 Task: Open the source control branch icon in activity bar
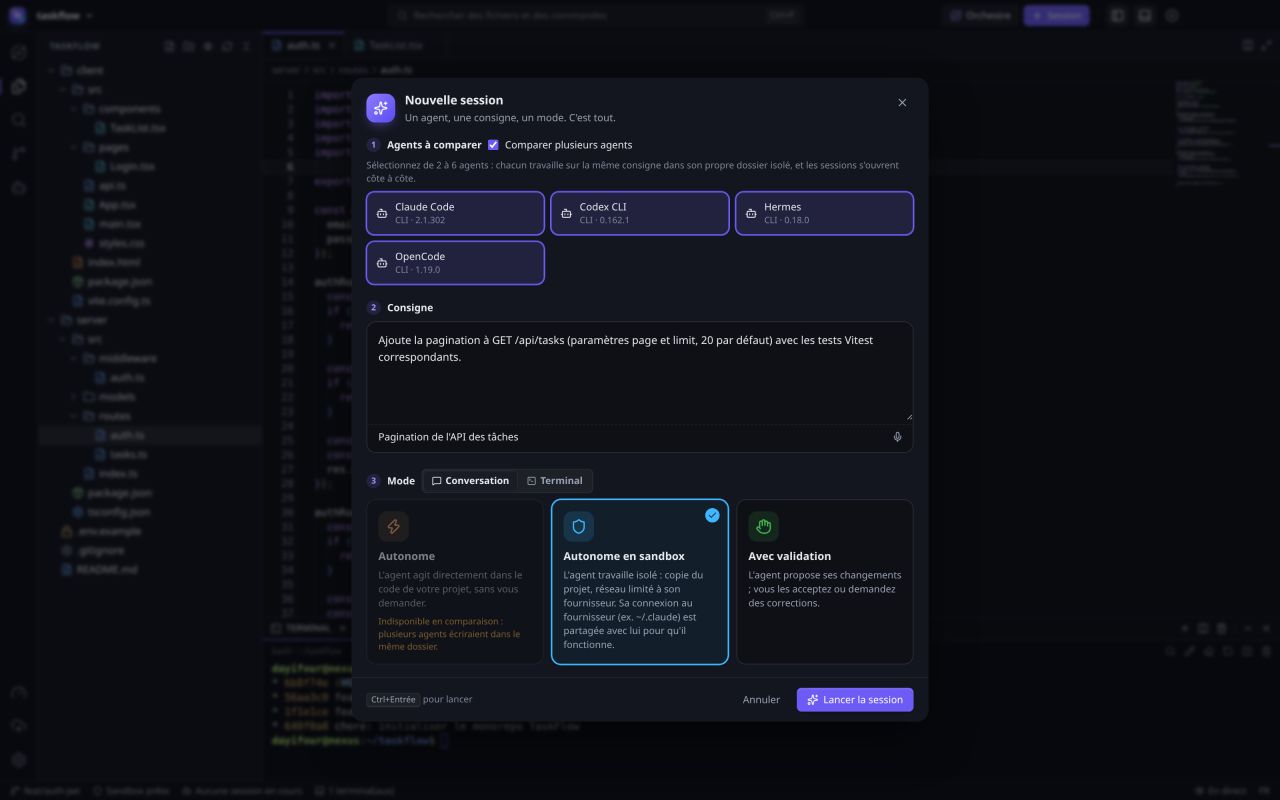click(x=18, y=153)
